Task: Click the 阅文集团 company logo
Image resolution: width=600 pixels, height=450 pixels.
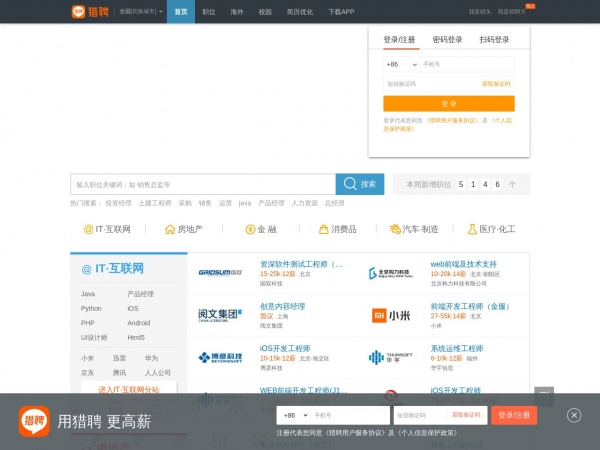Action: coord(220,315)
